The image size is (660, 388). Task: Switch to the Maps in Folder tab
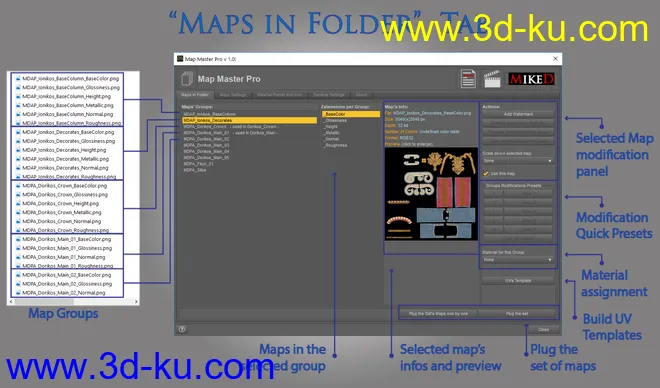(195, 95)
